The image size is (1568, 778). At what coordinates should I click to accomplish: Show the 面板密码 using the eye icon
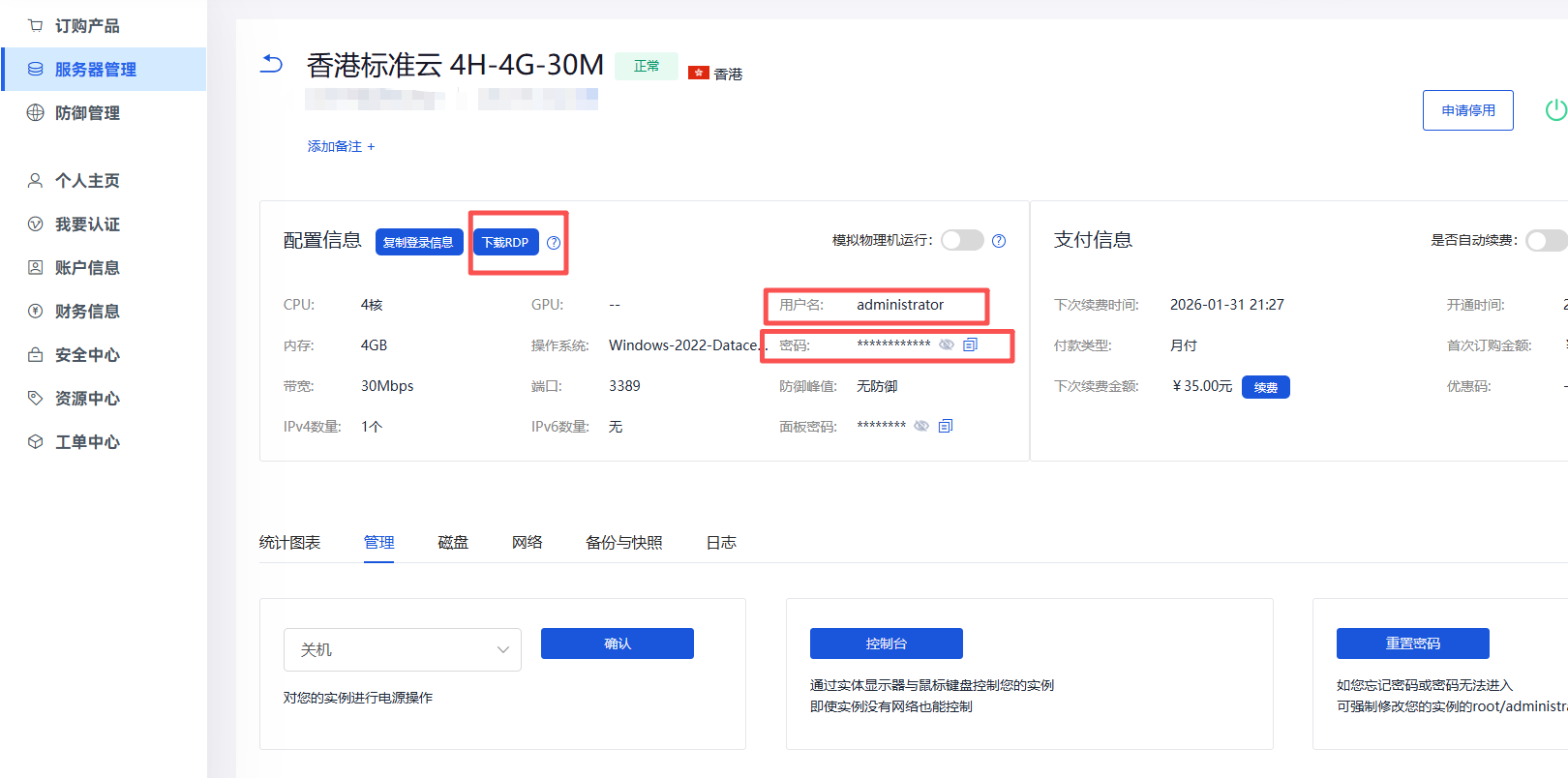click(921, 427)
